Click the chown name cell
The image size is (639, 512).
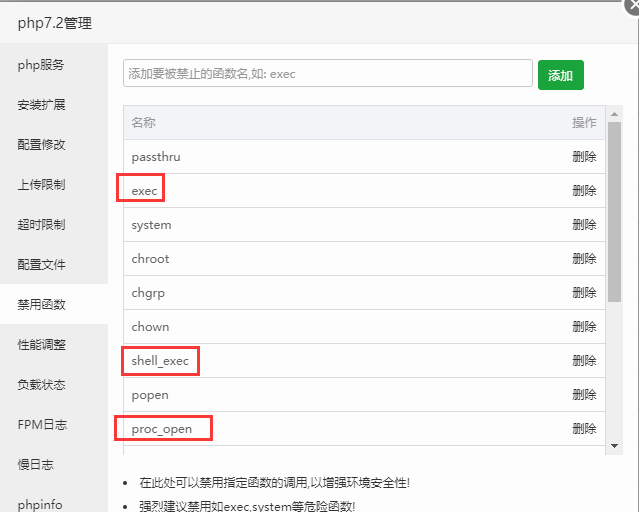click(x=150, y=327)
